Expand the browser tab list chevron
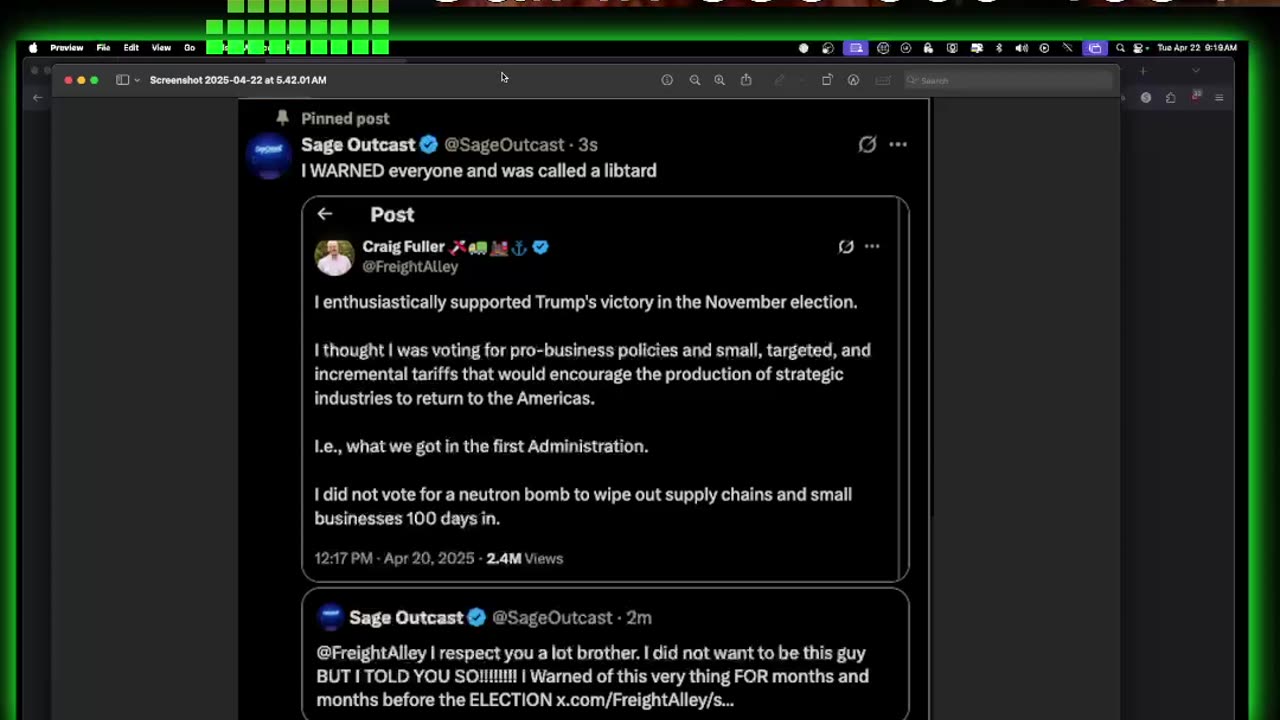 click(x=1195, y=71)
